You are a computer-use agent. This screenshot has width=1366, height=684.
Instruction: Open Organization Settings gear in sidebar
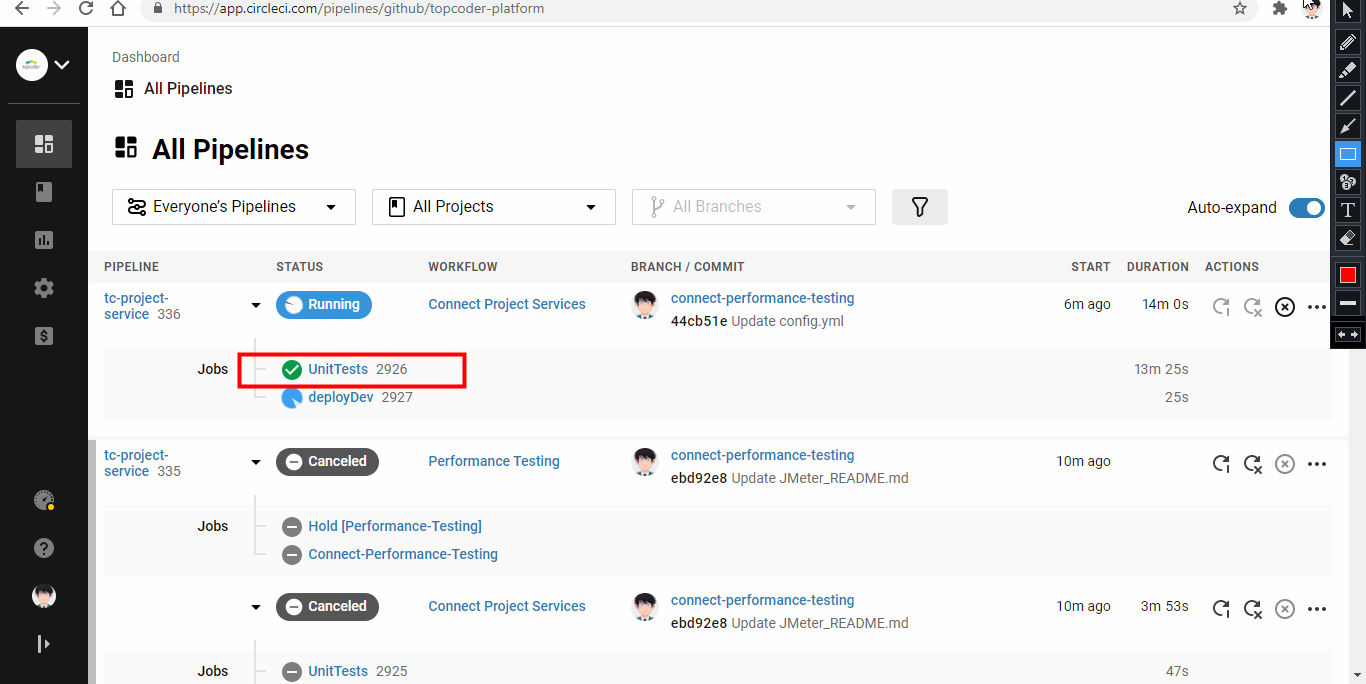(x=44, y=288)
